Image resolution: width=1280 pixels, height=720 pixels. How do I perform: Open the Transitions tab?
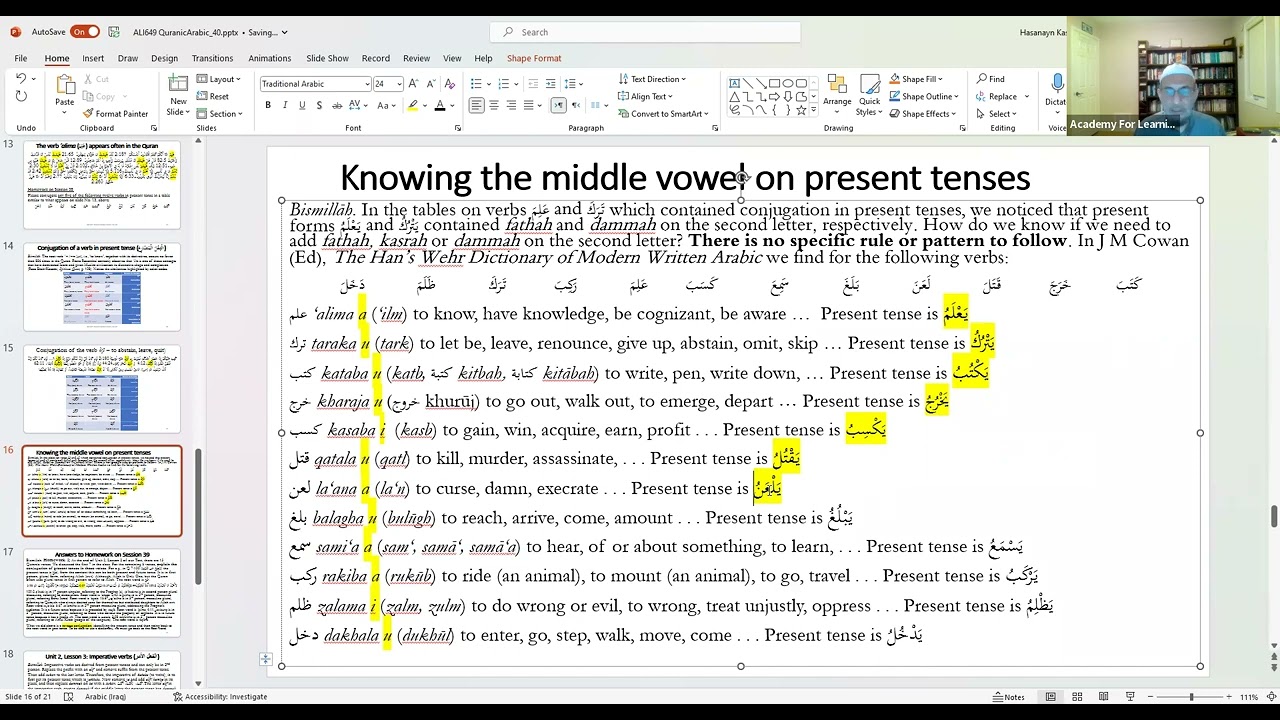212,58
